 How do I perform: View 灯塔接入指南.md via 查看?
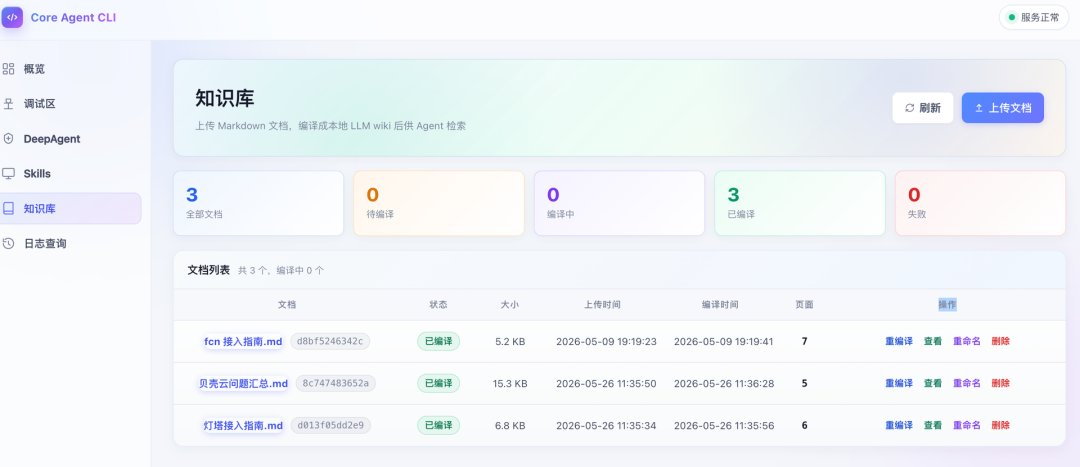[x=933, y=425]
